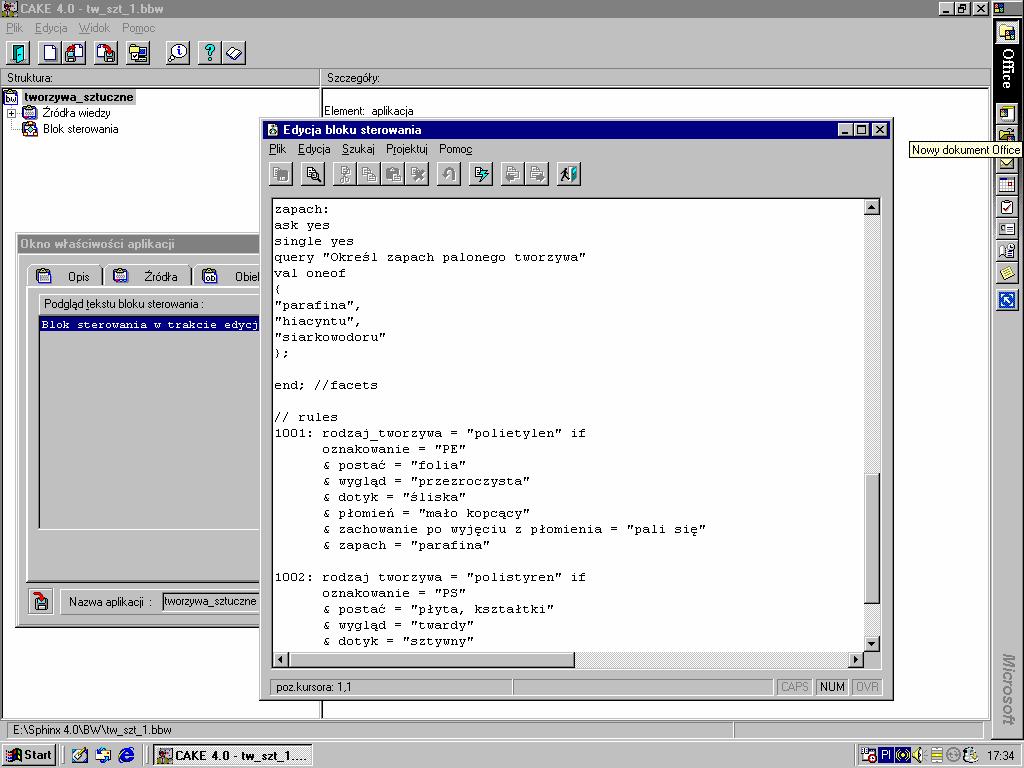Image resolution: width=1024 pixels, height=768 pixels.
Task: Click the blue arrows icon on Office bar
Action: tap(1006, 300)
